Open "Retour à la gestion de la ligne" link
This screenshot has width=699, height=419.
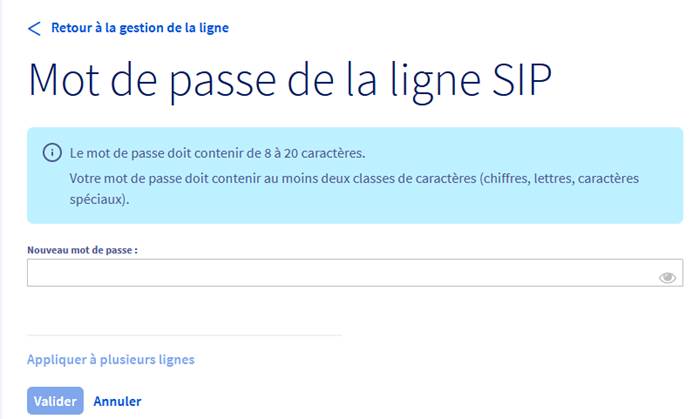click(140, 28)
